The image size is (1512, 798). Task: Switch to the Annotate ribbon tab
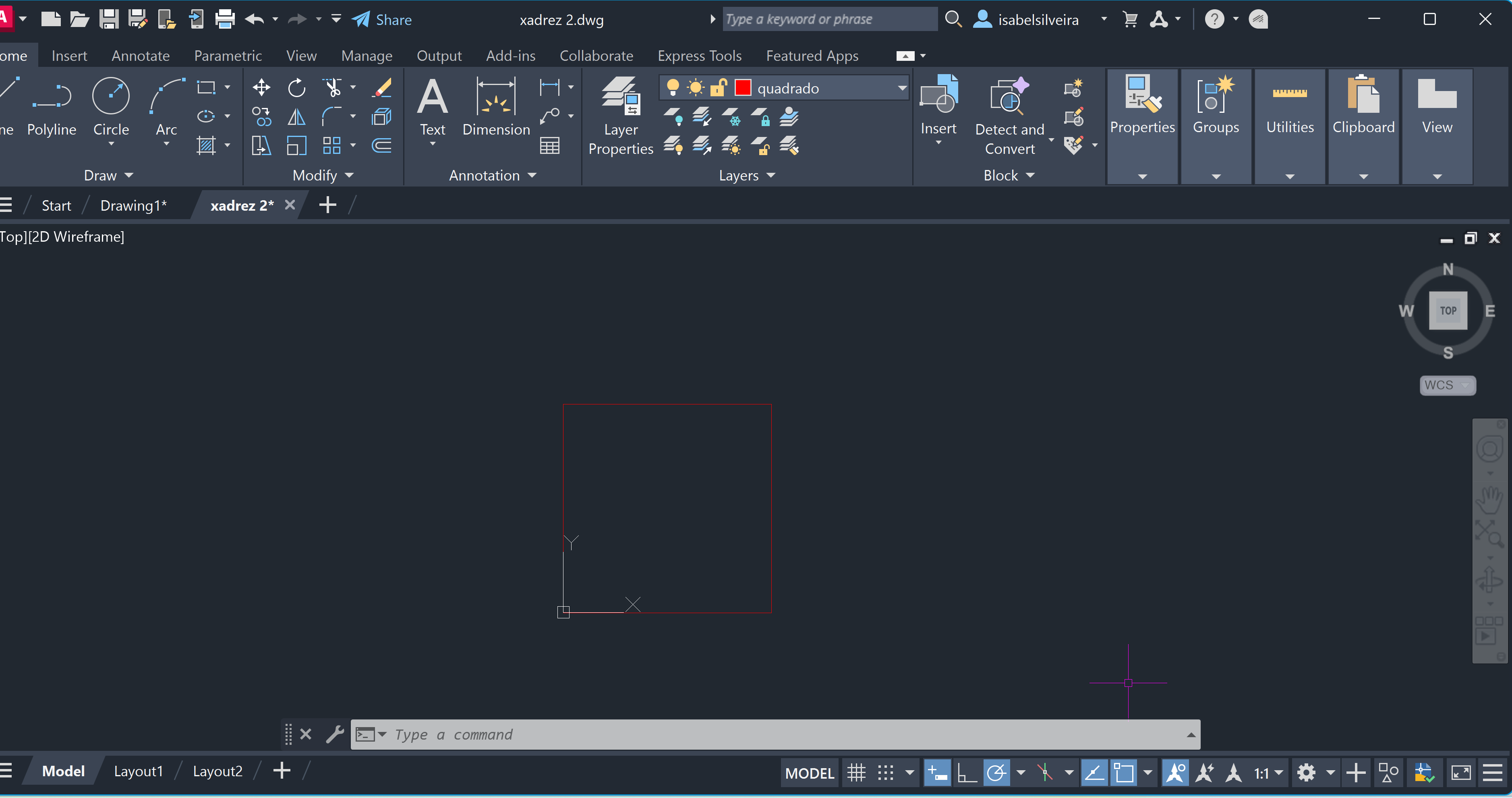140,56
